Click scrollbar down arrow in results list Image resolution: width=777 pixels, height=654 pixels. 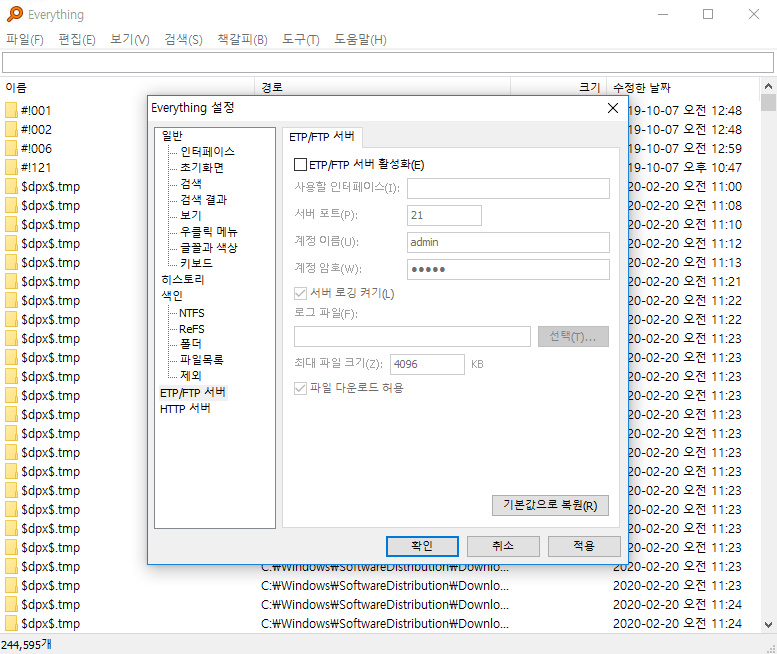(768, 624)
